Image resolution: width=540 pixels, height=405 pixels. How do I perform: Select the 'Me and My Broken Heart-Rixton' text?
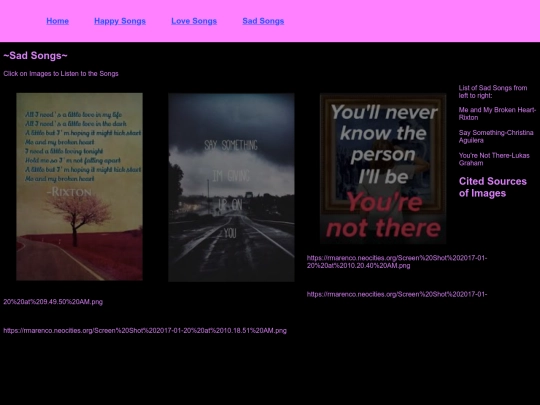click(497, 114)
